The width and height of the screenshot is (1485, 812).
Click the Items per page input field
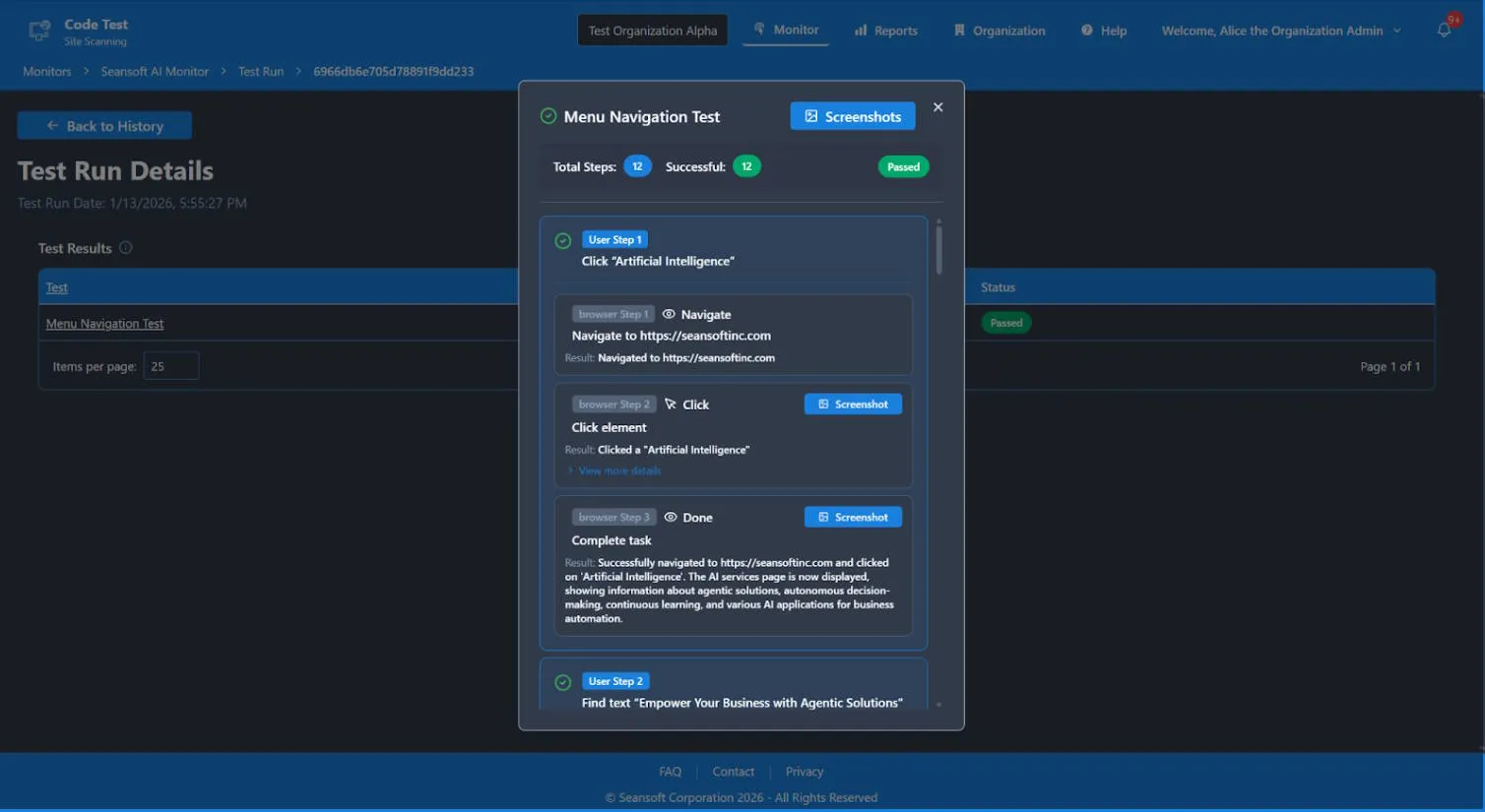170,366
